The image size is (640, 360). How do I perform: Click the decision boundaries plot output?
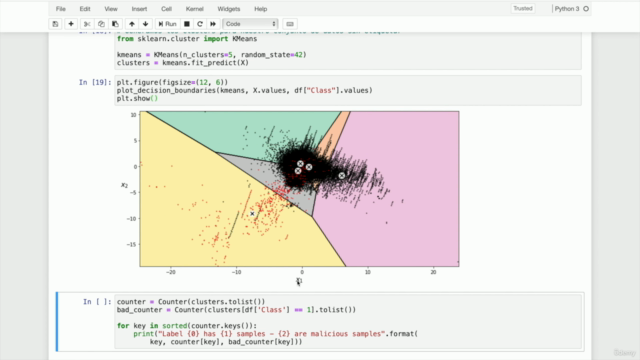(x=299, y=189)
